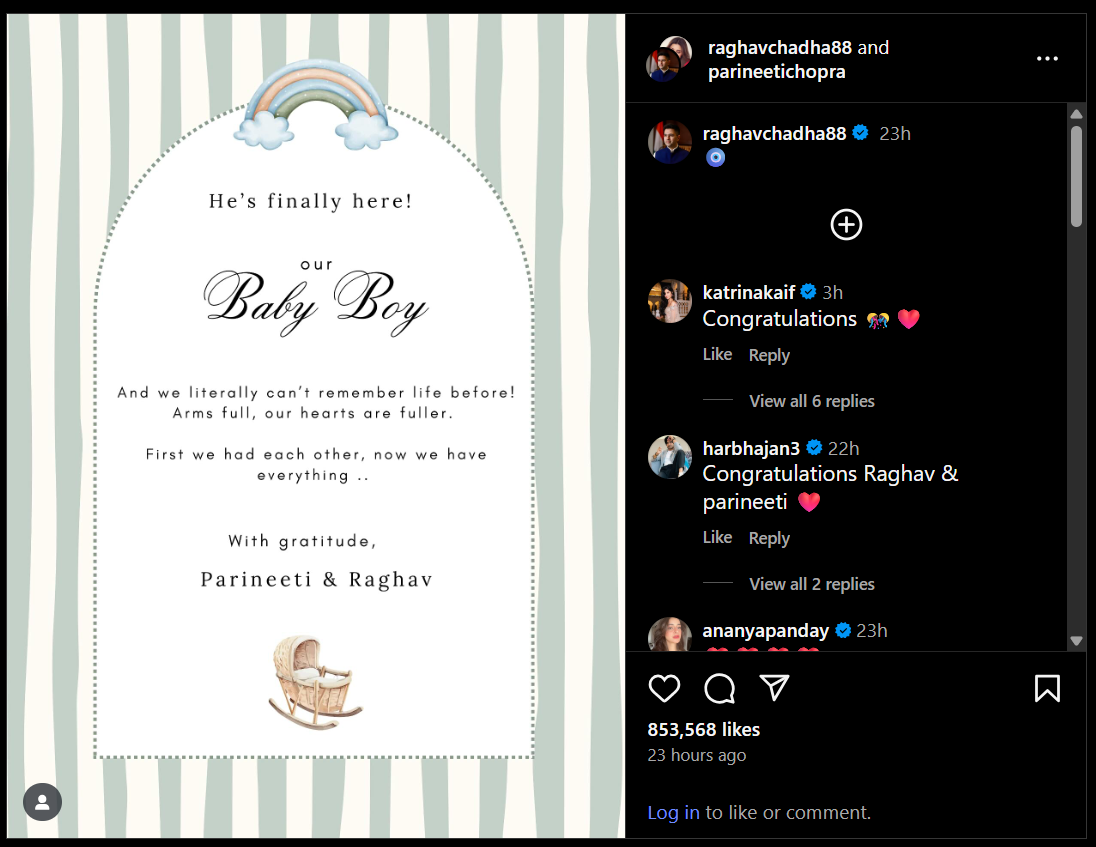The width and height of the screenshot is (1096, 847).
Task: Click Log in link
Action: (673, 812)
